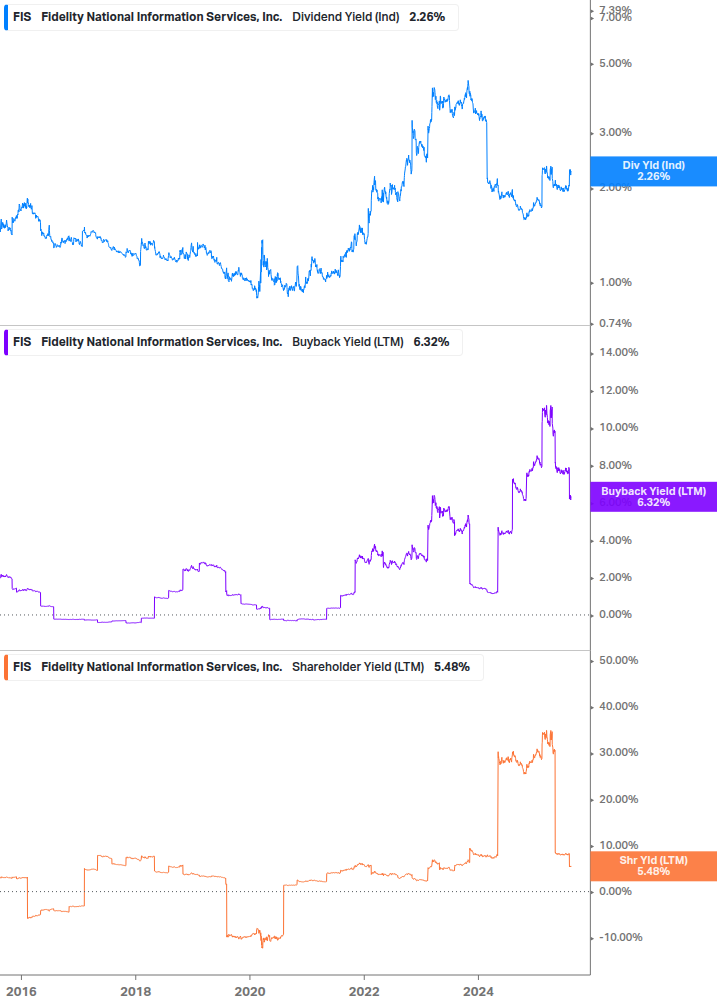Click the orange Shr Yld (LTM) 5.48% axis tag

coord(654,866)
